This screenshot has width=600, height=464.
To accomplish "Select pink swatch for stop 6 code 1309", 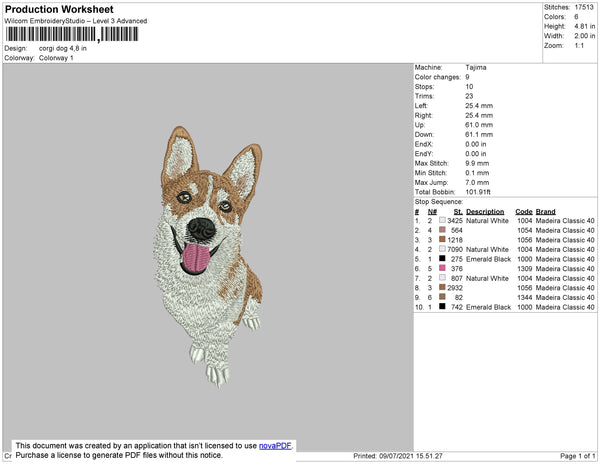I will click(442, 268).
